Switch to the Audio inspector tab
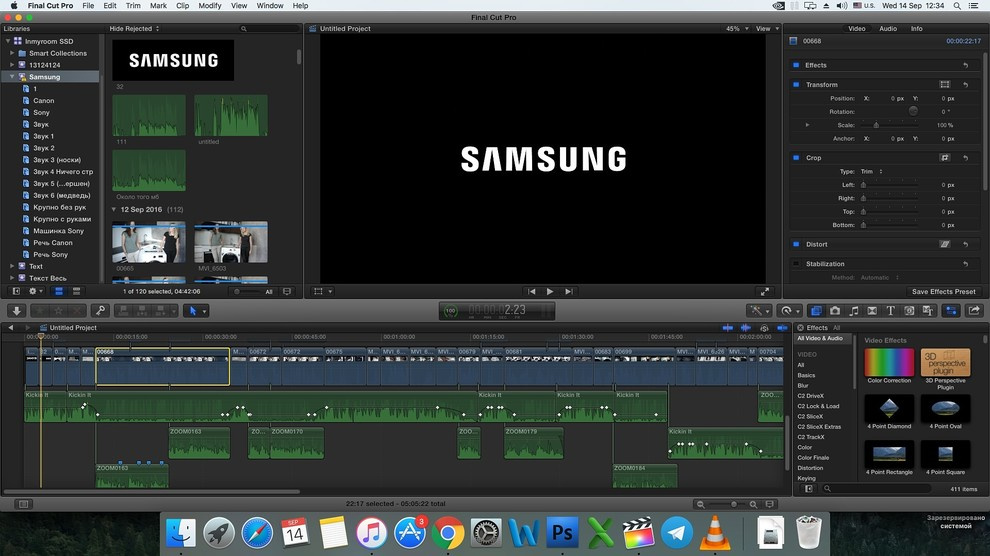The image size is (990, 556). pos(887,29)
